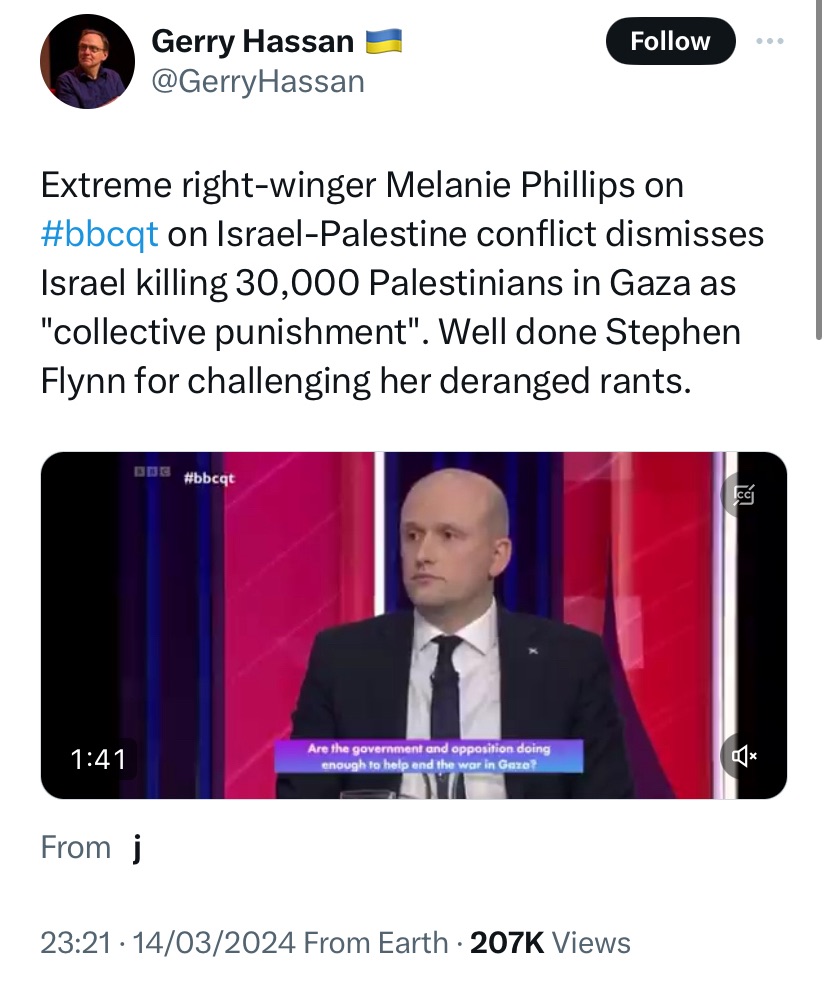Play the Question Time video clip

(413, 625)
